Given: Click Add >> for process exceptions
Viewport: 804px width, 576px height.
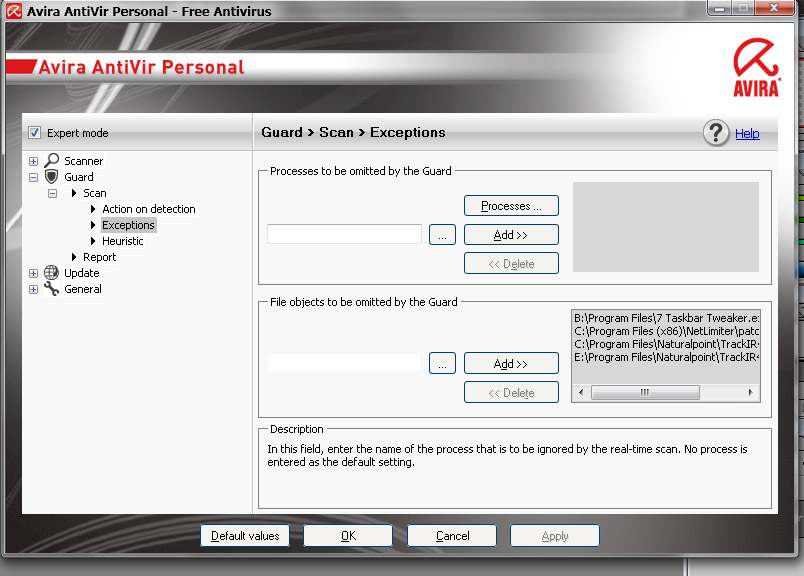Looking at the screenshot, I should (511, 235).
